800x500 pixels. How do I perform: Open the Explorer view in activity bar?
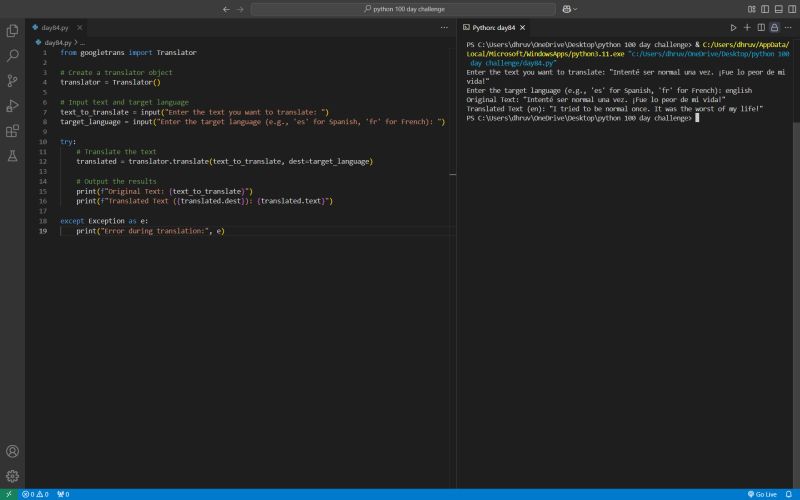point(12,31)
